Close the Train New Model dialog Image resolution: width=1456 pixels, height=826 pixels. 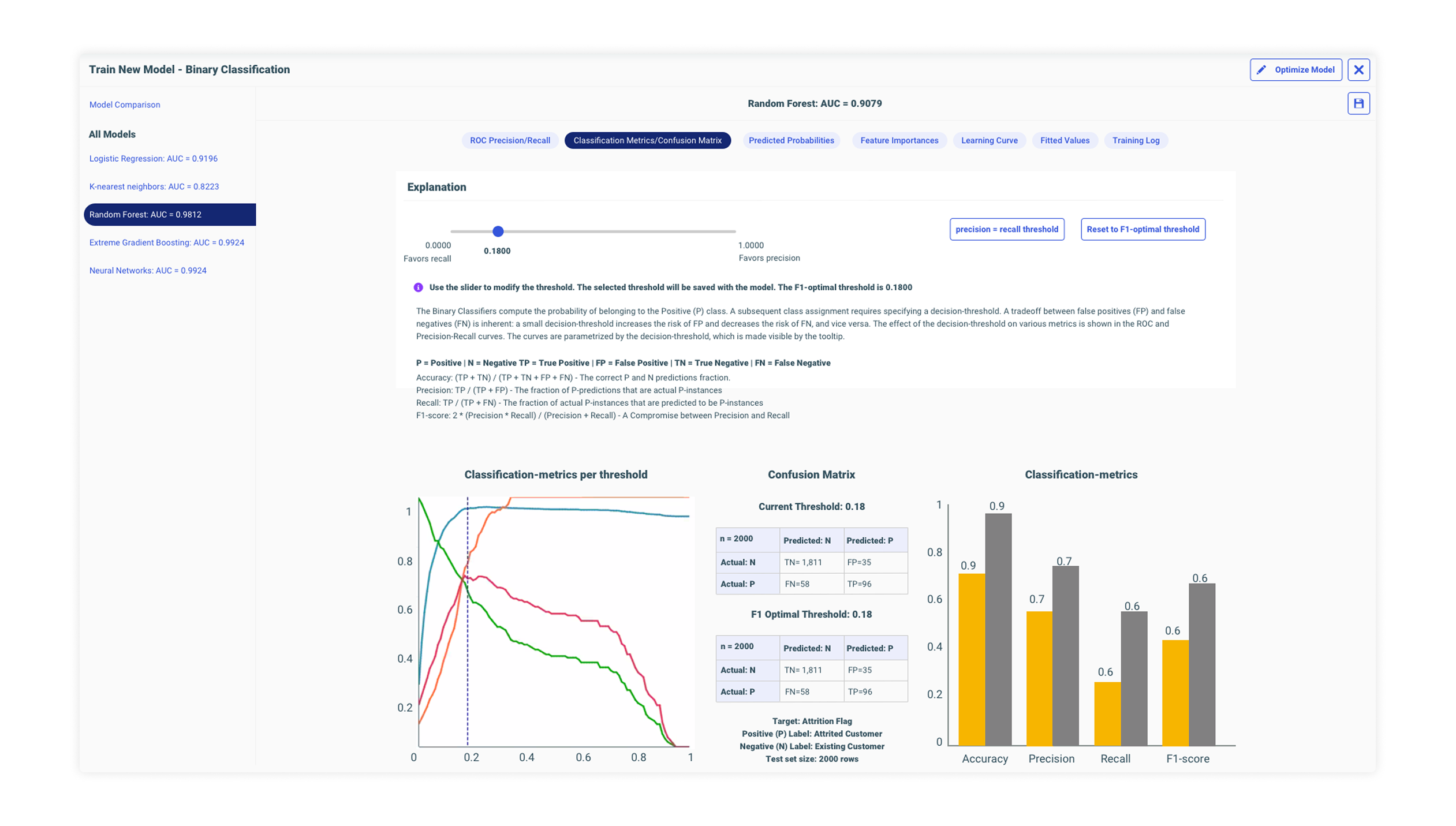pyautogui.click(x=1359, y=69)
